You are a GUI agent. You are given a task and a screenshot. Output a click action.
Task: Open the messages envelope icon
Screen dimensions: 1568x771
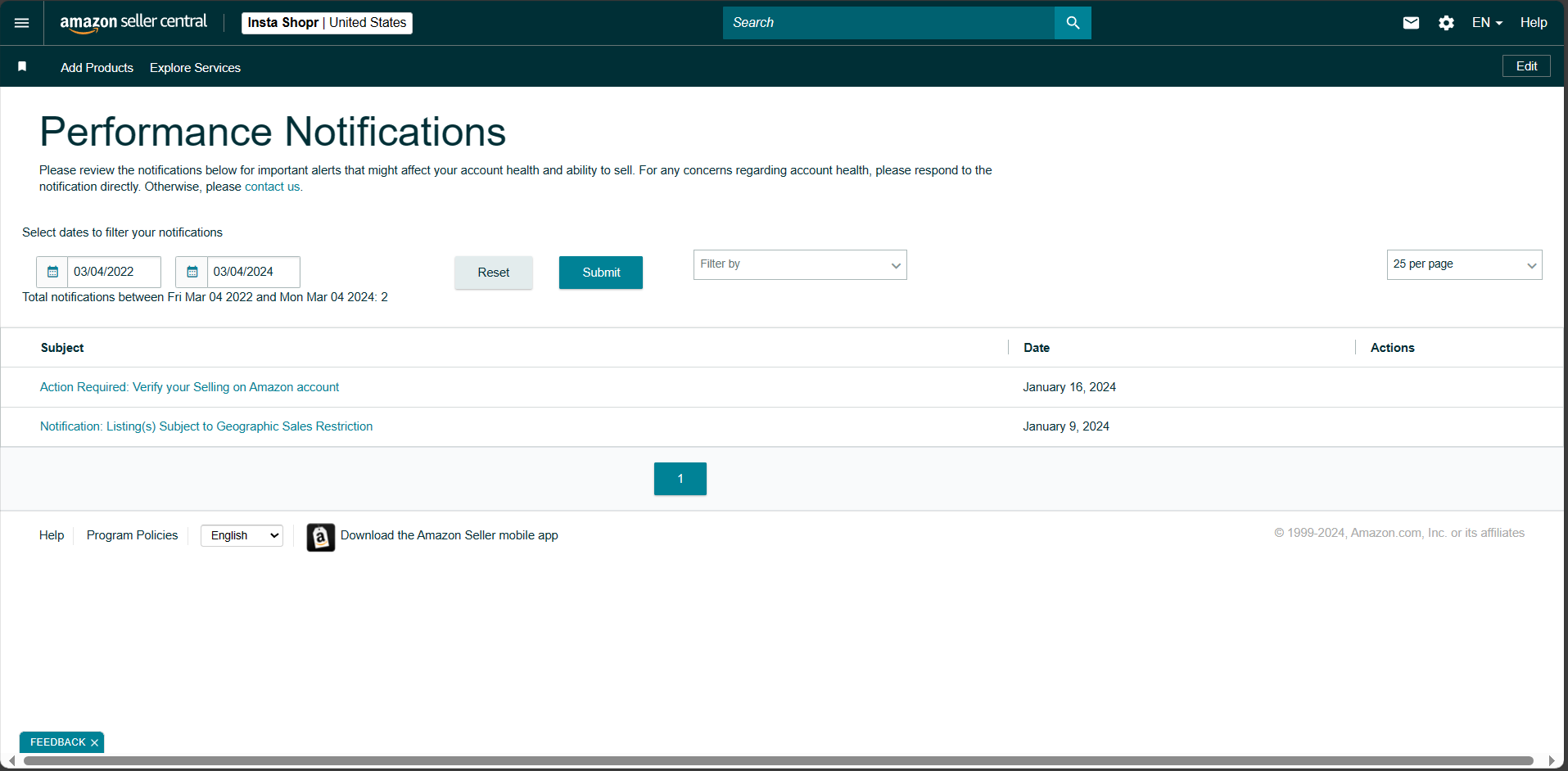tap(1411, 23)
